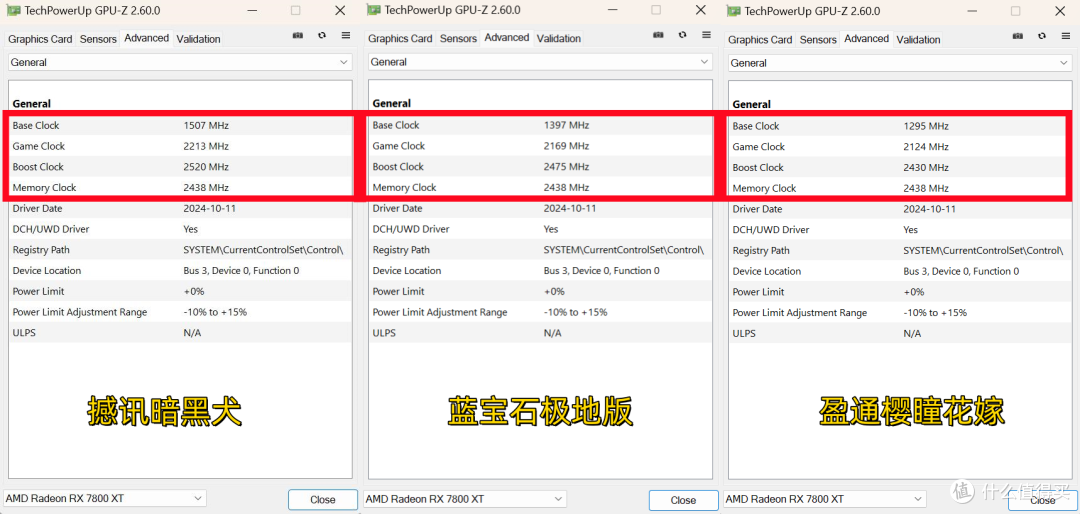Viewport: 1080px width, 514px height.
Task: Click Device Location row in right window
Action: pos(900,271)
